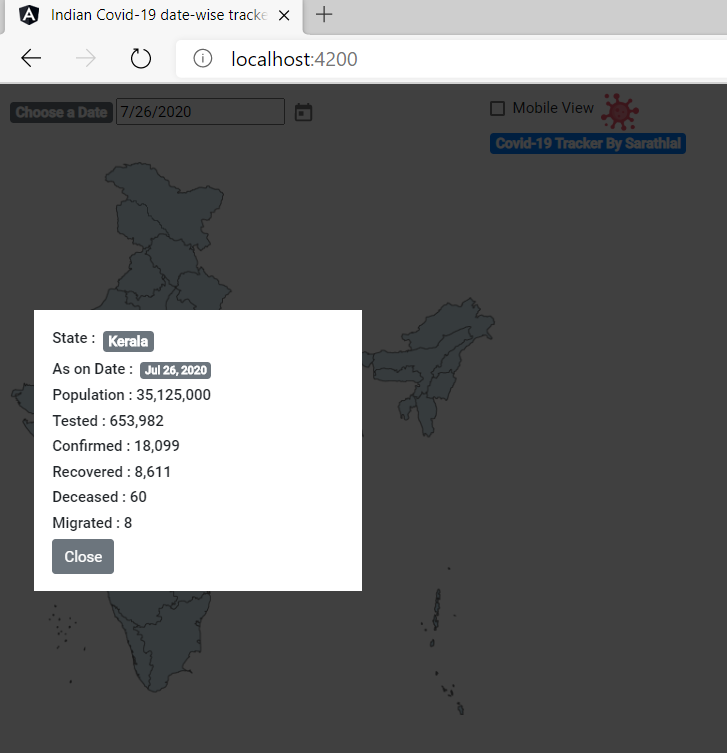Focus the date field showing 7/26/2020
The image size is (727, 753).
point(200,112)
